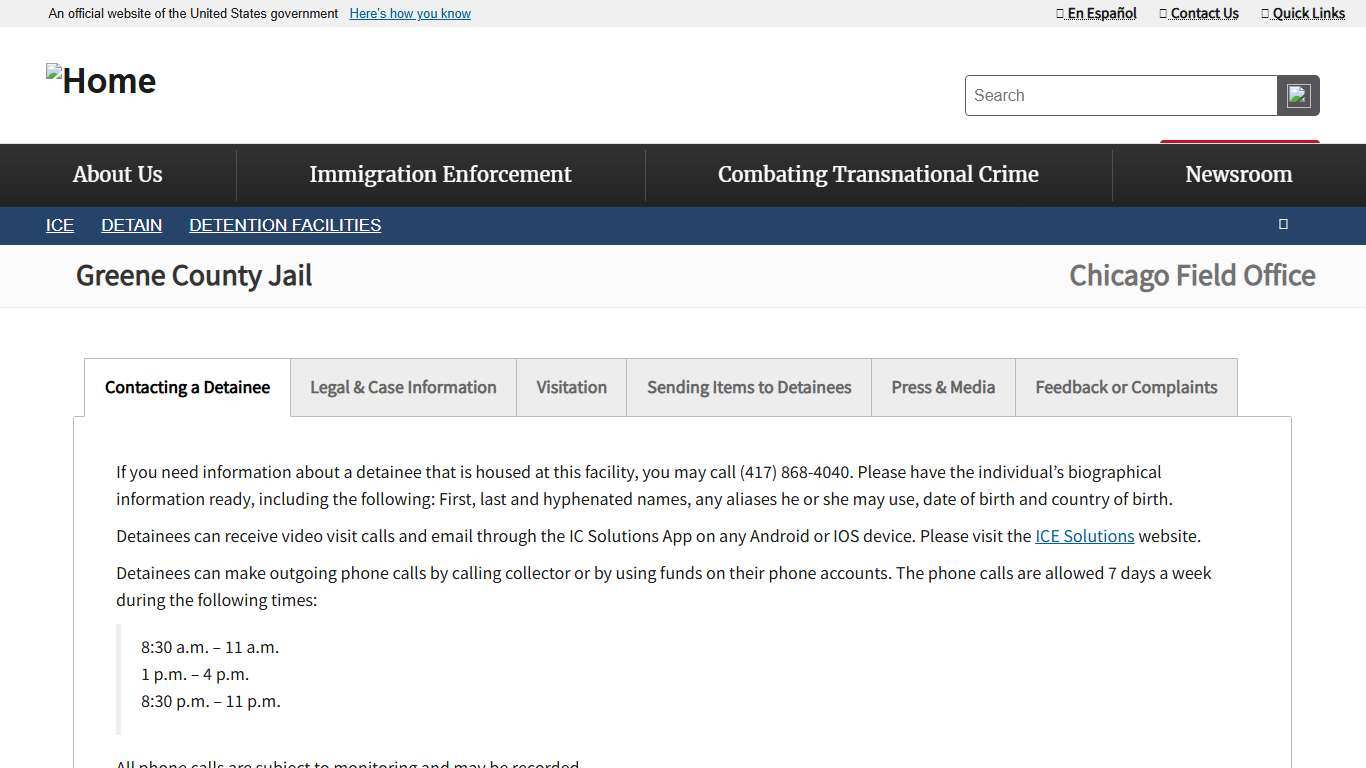Open the Contact Us link

coord(1199,13)
